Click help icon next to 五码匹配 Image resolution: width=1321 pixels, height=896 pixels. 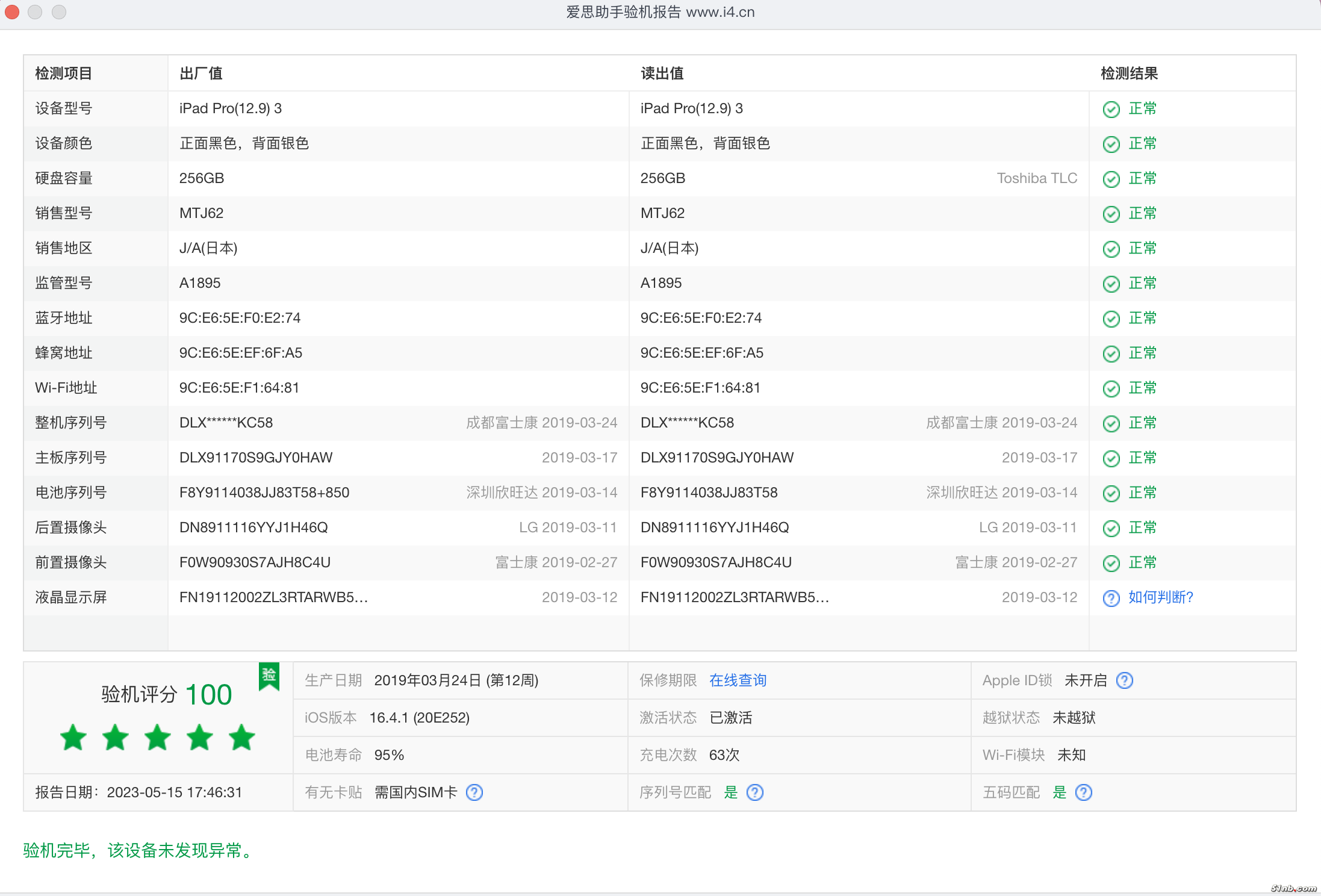click(1083, 792)
